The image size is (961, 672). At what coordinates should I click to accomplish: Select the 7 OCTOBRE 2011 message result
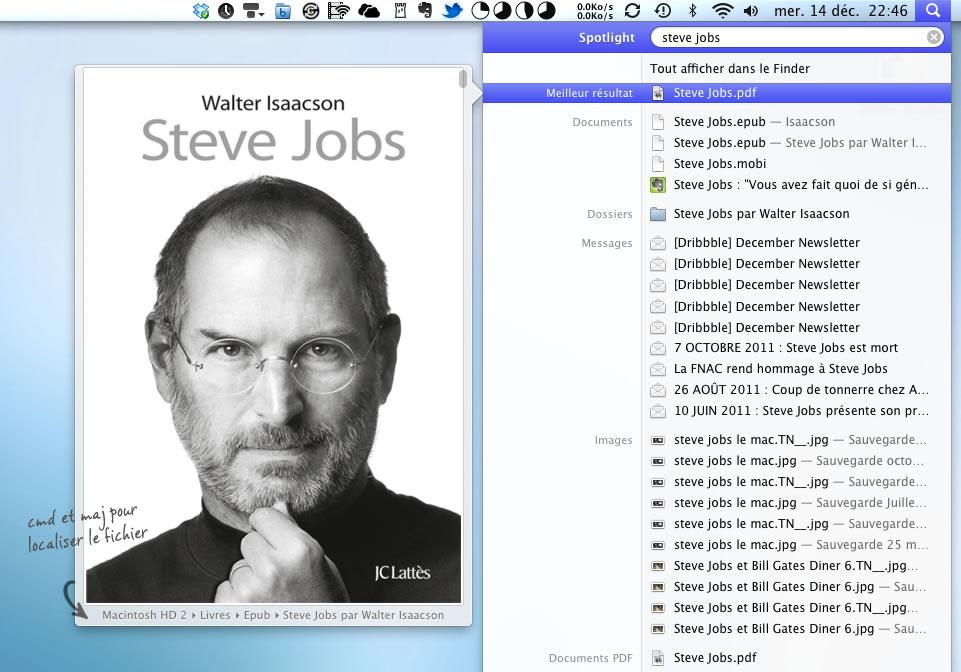786,348
